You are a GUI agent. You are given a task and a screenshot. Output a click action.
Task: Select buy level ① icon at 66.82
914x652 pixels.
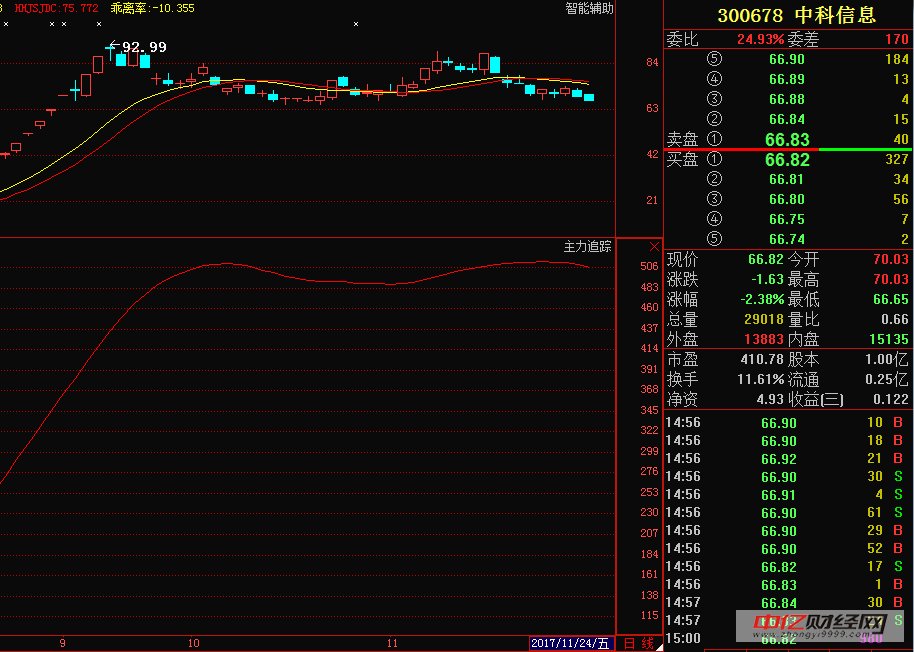(714, 159)
